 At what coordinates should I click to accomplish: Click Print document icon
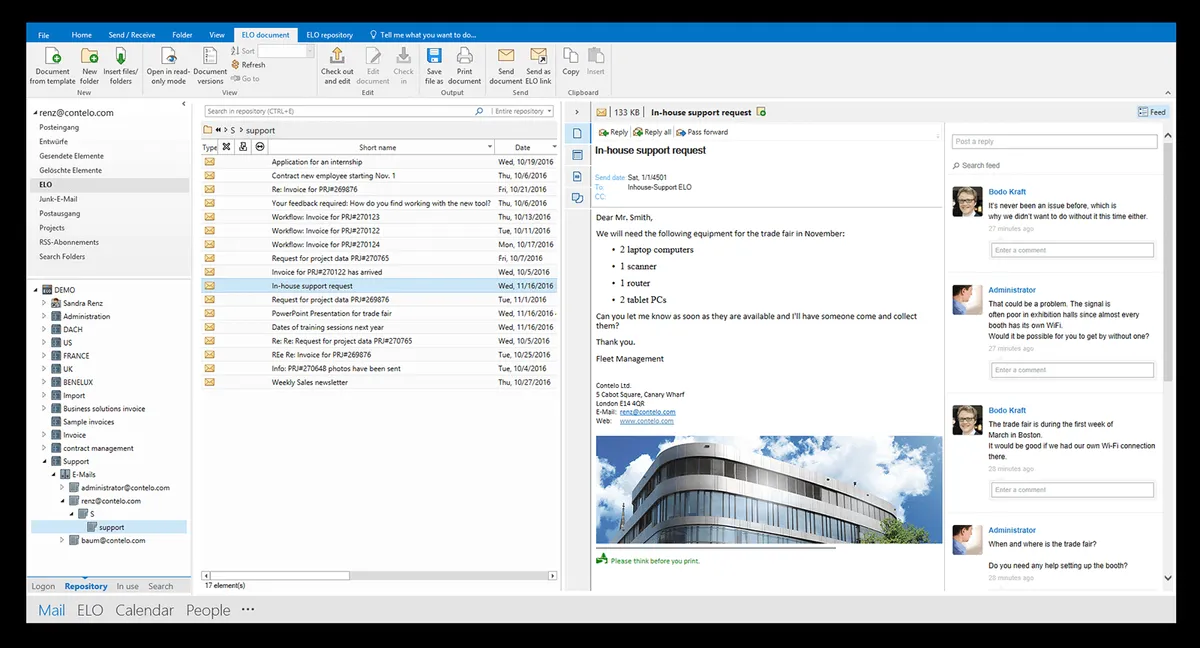[464, 57]
